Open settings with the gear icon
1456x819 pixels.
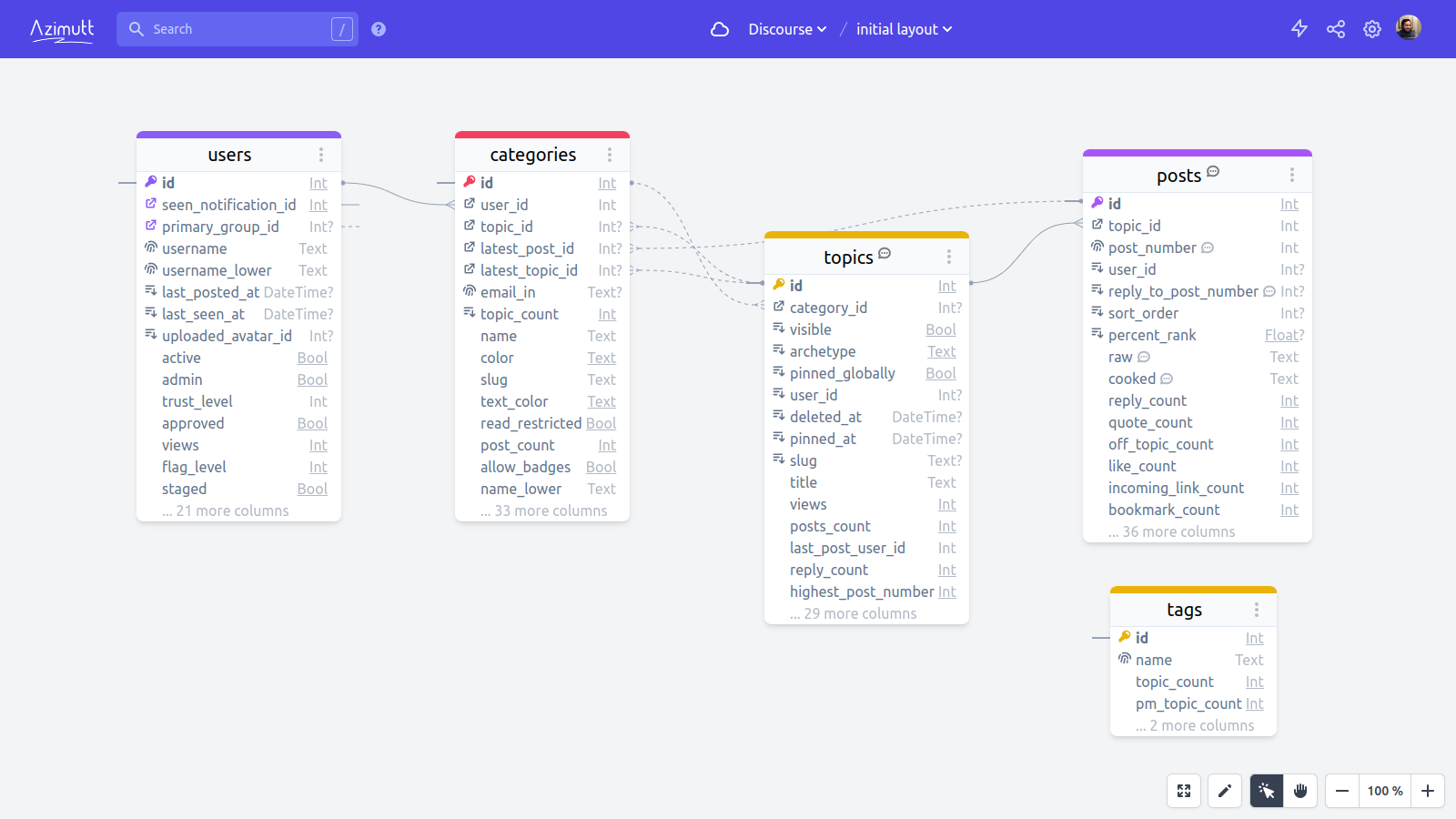coord(1371,28)
